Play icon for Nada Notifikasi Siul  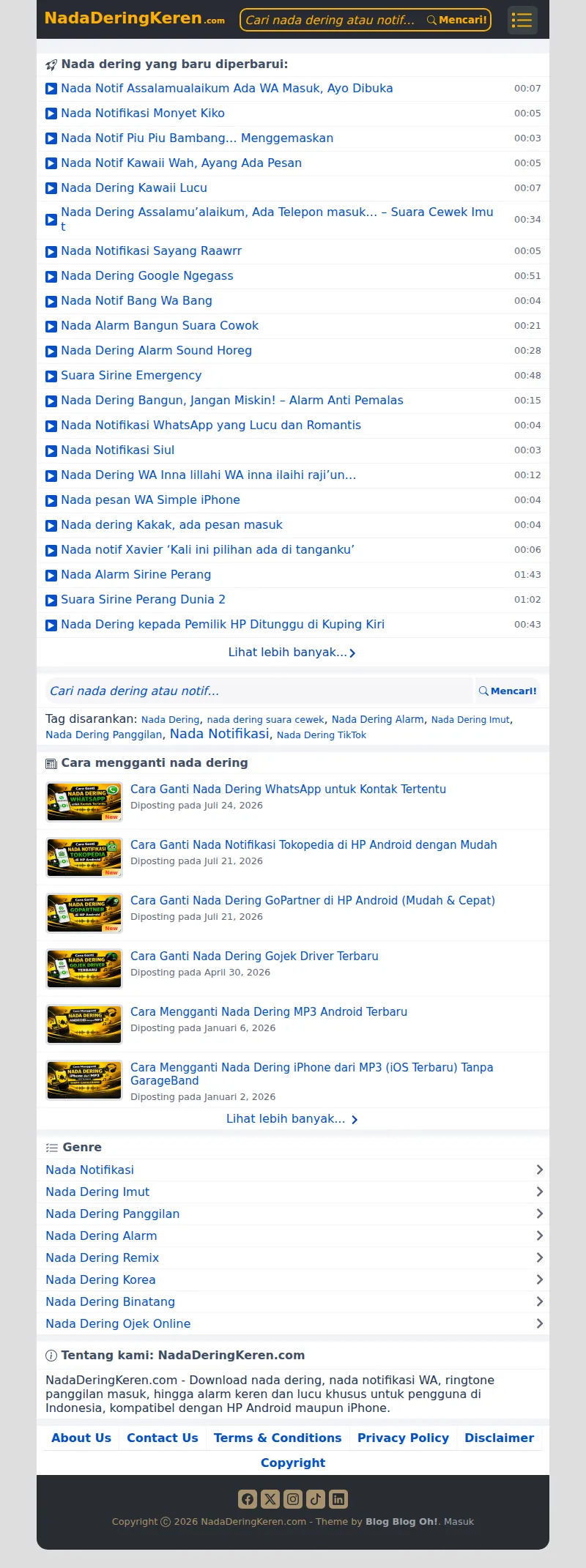pyautogui.click(x=51, y=450)
